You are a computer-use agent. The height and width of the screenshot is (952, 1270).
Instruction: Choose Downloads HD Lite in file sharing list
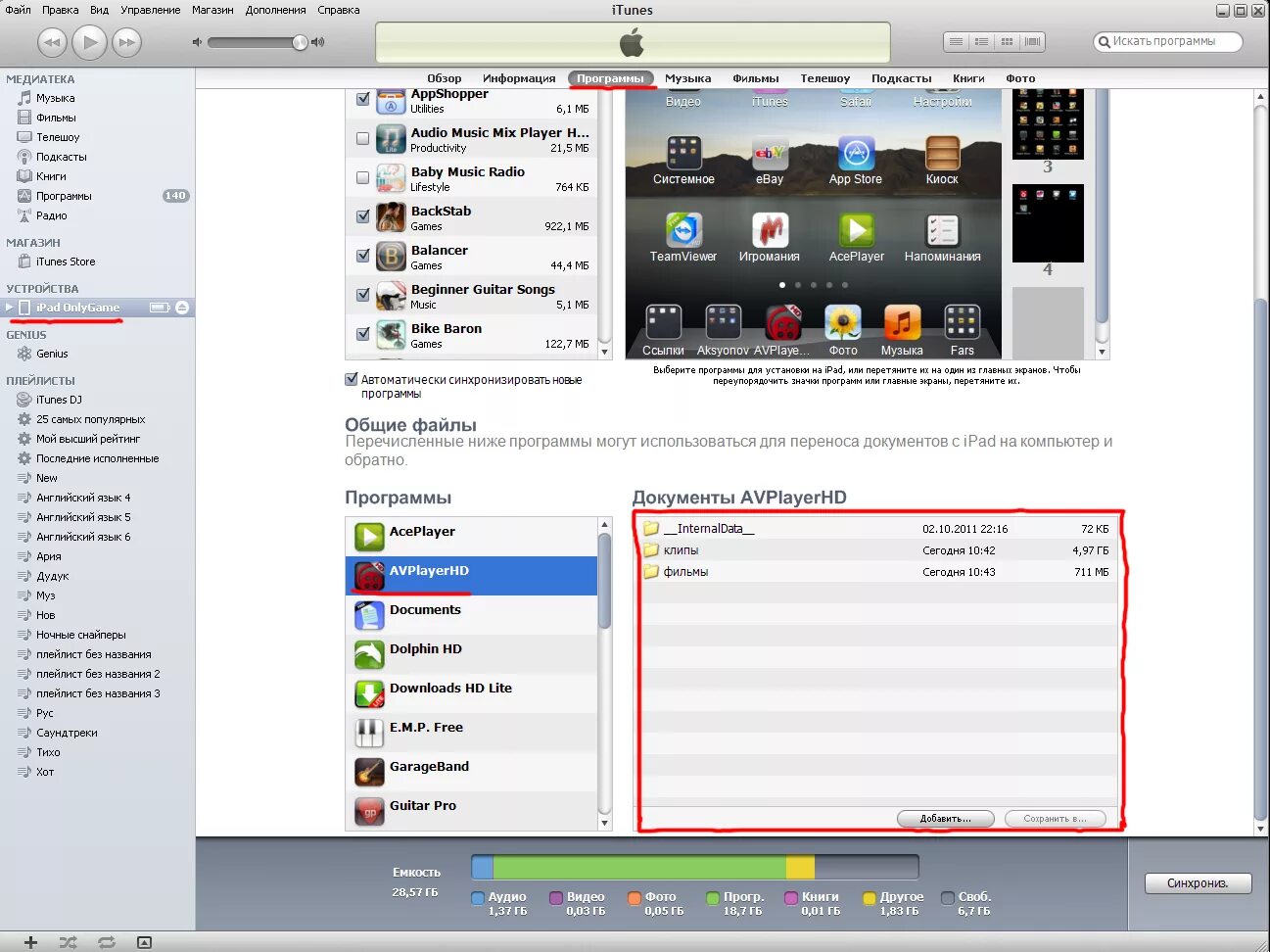coord(471,693)
